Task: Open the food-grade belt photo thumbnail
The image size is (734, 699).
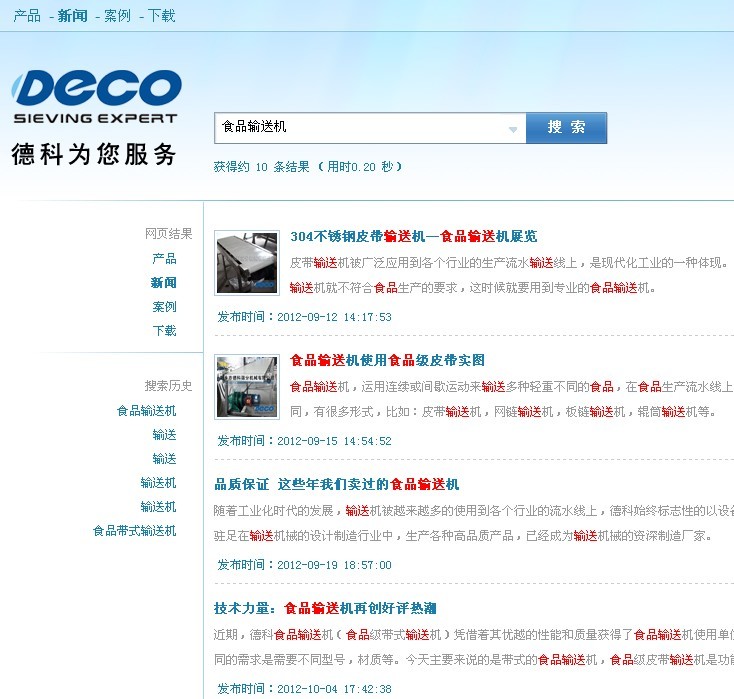Action: click(x=247, y=387)
